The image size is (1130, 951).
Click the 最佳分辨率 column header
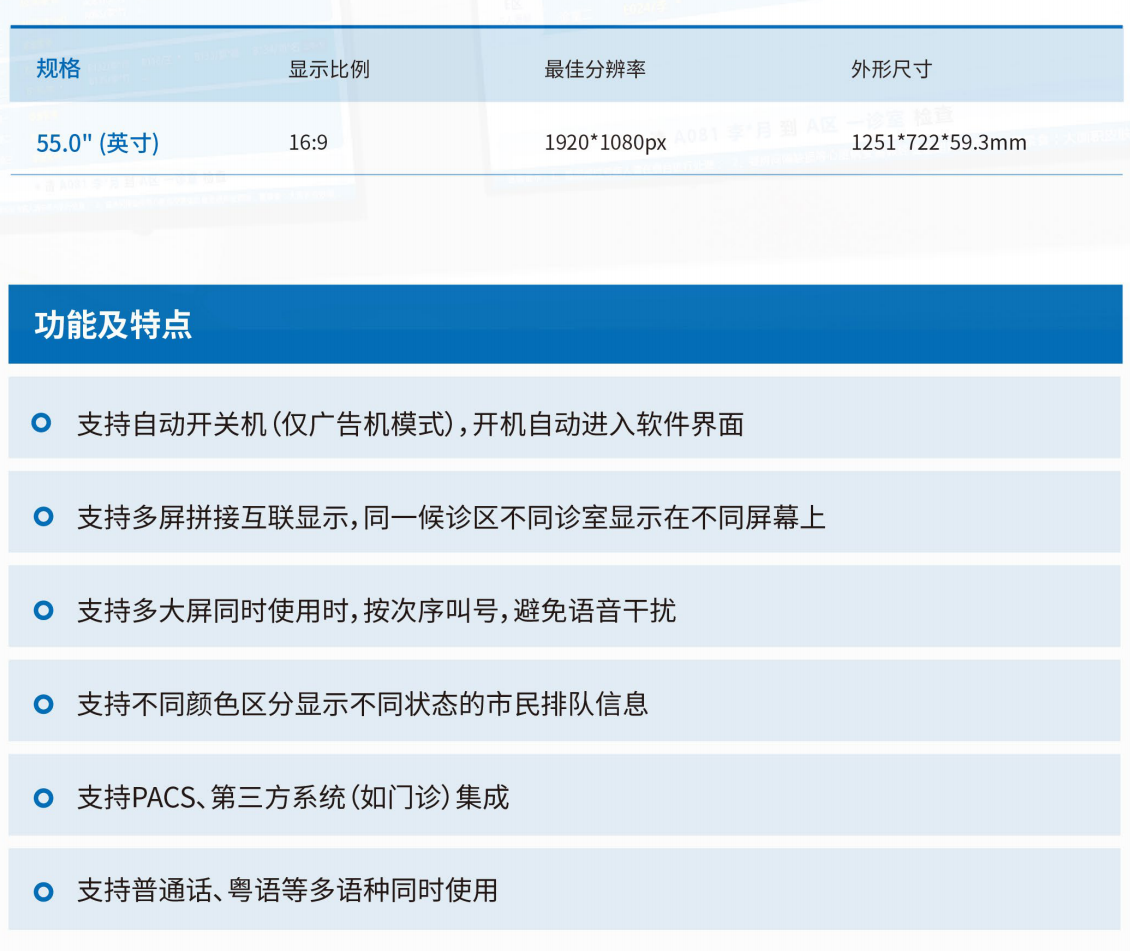(594, 70)
